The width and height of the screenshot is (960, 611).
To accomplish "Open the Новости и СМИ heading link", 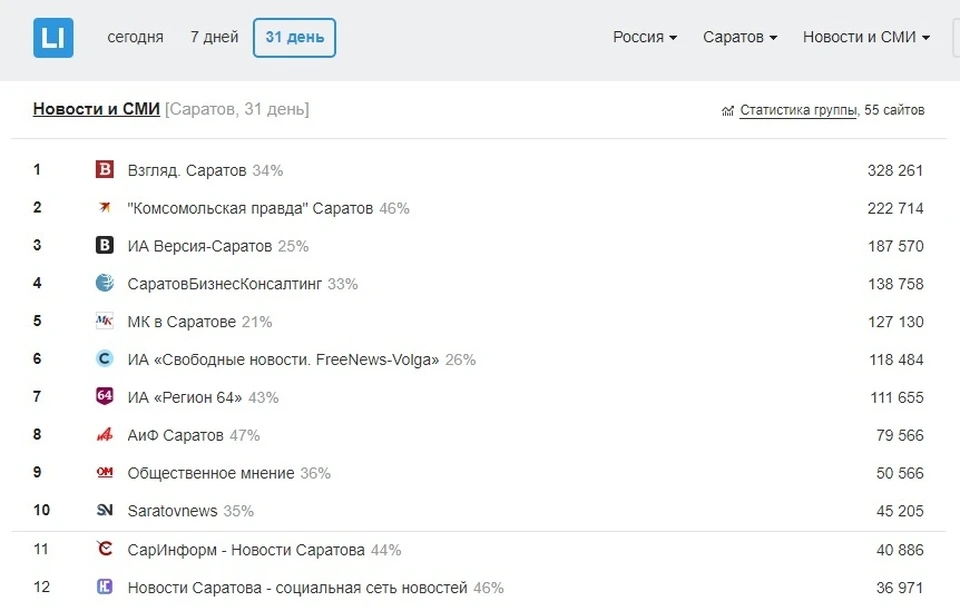I will (96, 109).
